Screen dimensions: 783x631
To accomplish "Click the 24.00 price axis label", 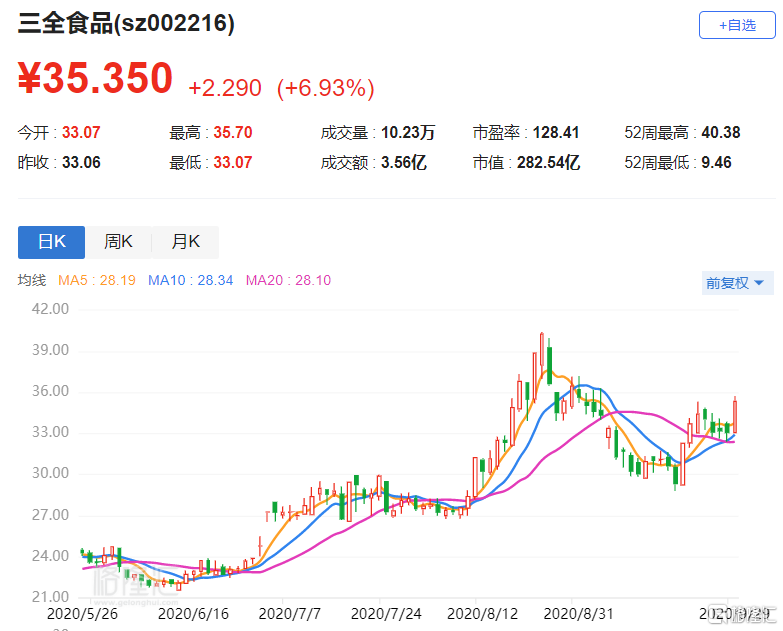I will (50, 555).
